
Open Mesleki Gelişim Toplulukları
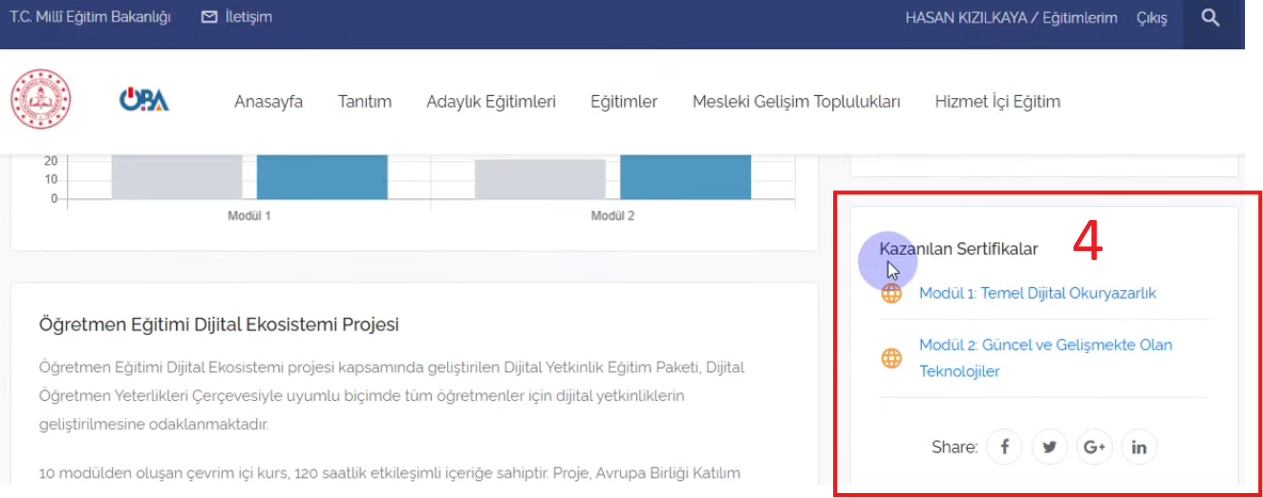click(796, 102)
